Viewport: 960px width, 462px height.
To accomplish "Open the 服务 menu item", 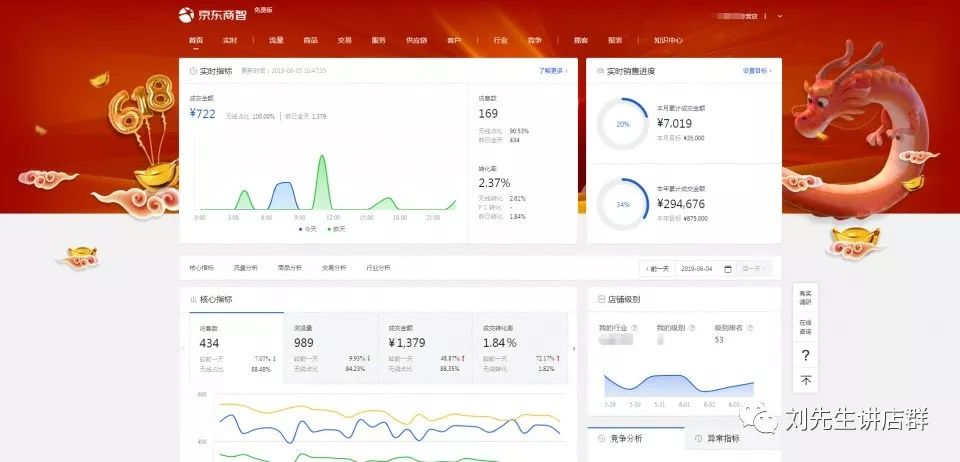I will [x=378, y=40].
